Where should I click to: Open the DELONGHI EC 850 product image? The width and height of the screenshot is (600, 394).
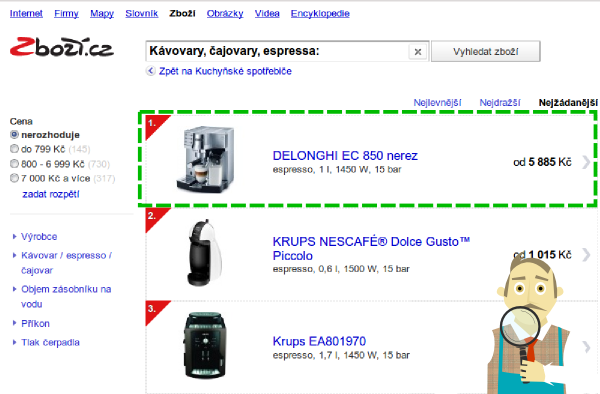[x=205, y=159]
